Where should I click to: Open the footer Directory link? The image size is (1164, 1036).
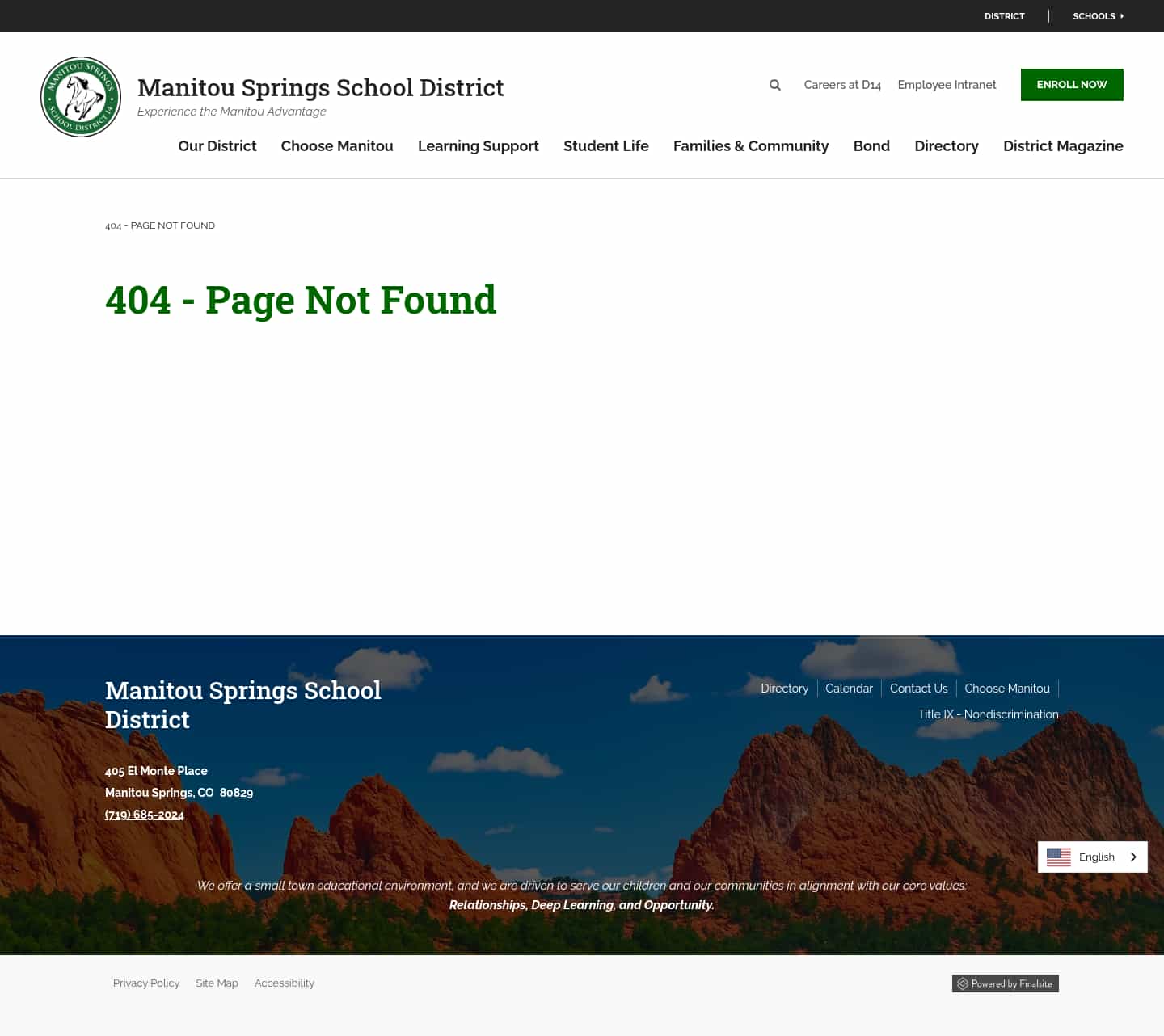(x=784, y=689)
